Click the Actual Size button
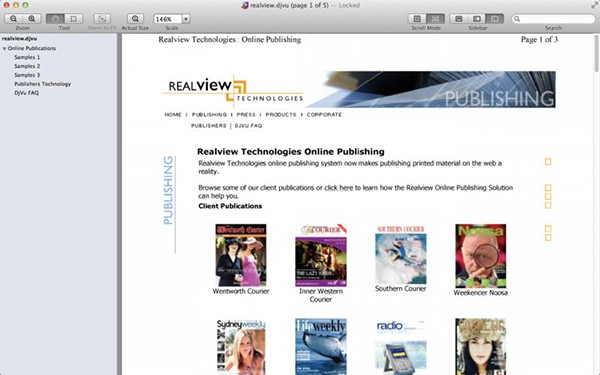Screen dimensions: 600x375 tap(135, 19)
